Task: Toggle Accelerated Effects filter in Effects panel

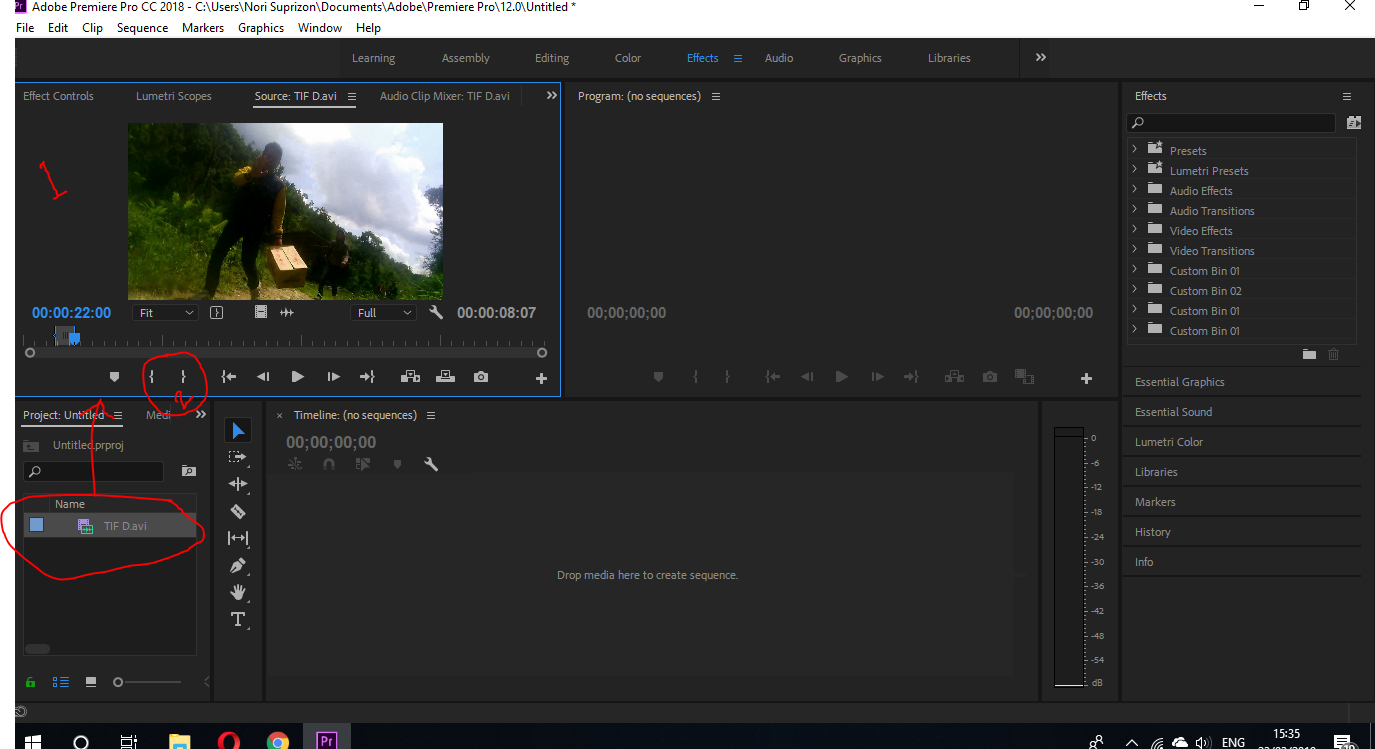Action: click(1354, 123)
